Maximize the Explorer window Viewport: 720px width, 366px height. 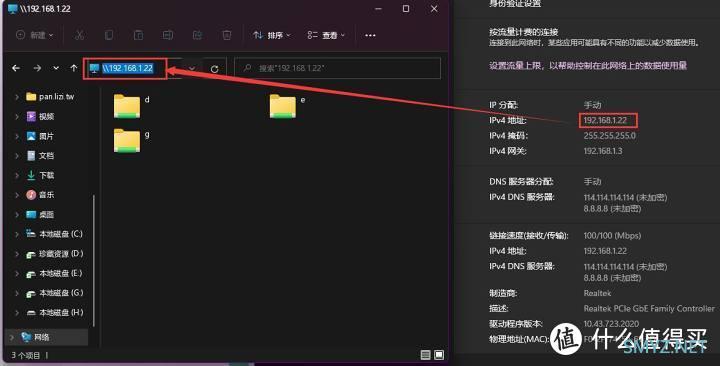tap(406, 9)
